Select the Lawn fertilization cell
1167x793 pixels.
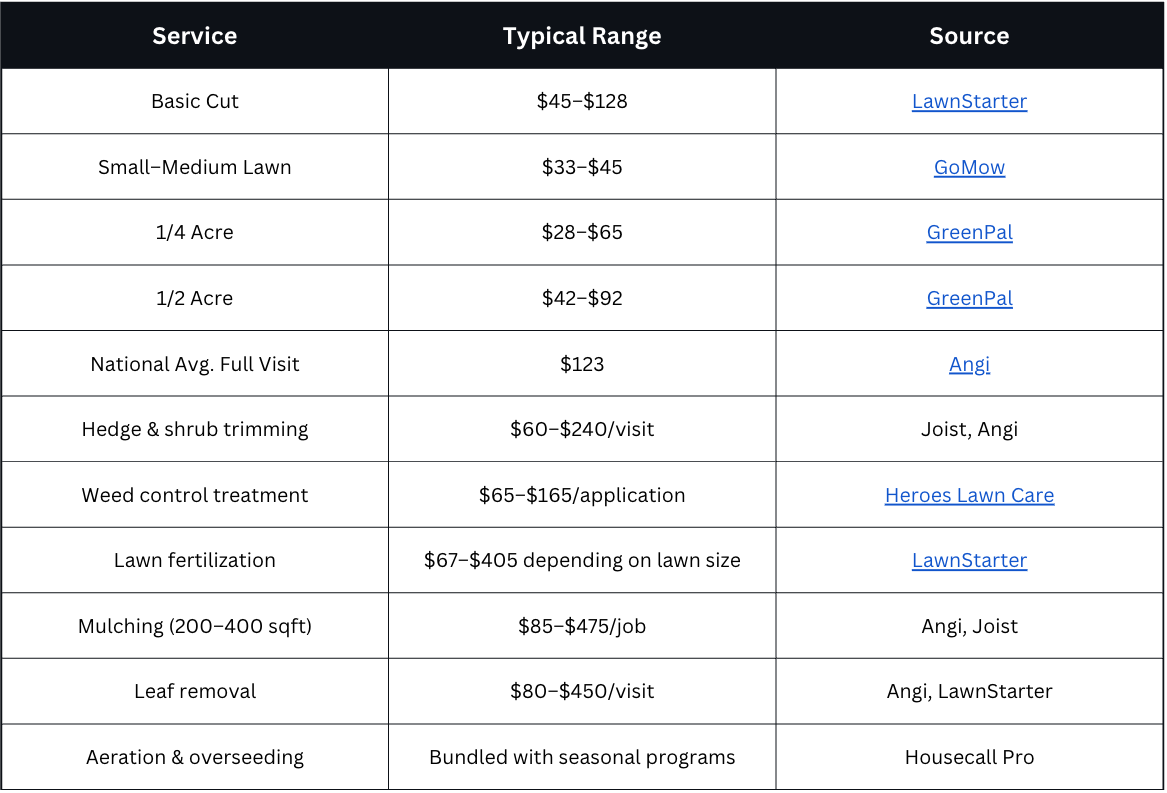pos(195,560)
